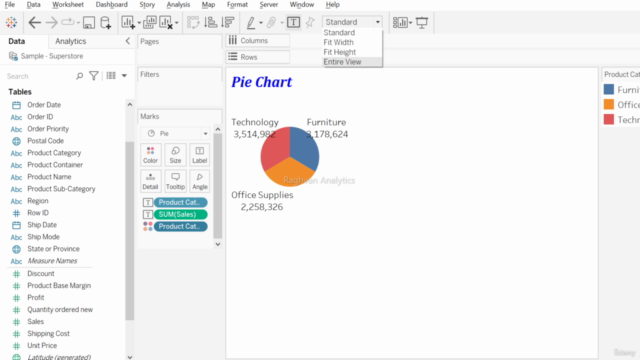Choose Standard in fit dropdown list
This screenshot has width=640, height=360.
339,33
